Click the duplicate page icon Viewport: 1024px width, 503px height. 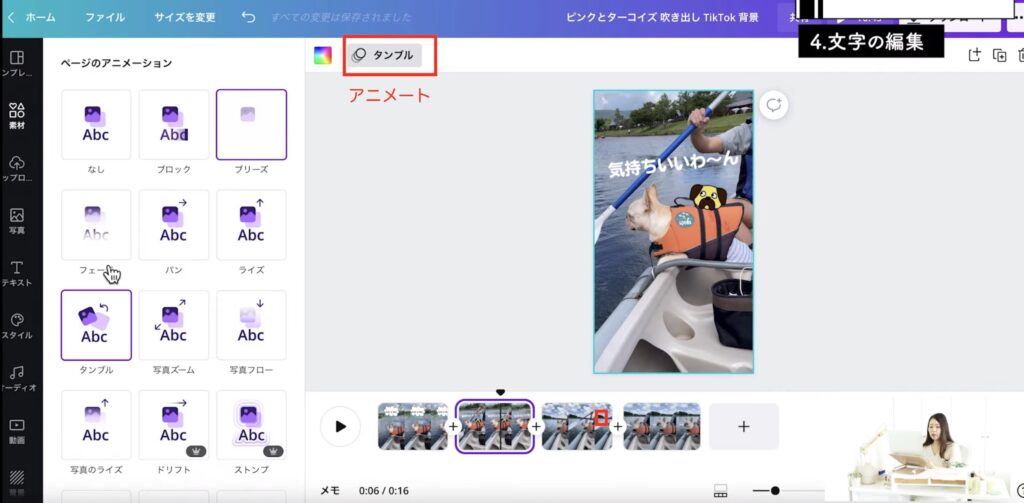tap(999, 56)
